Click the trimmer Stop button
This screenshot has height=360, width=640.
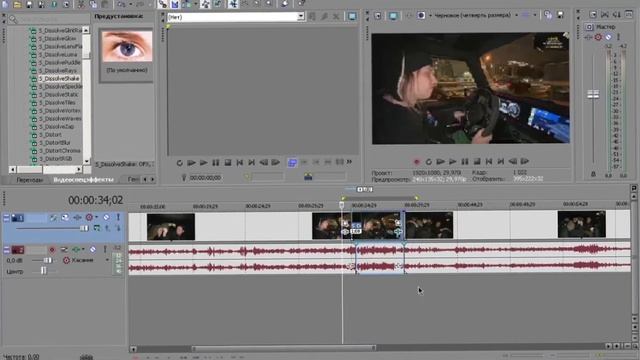point(228,163)
